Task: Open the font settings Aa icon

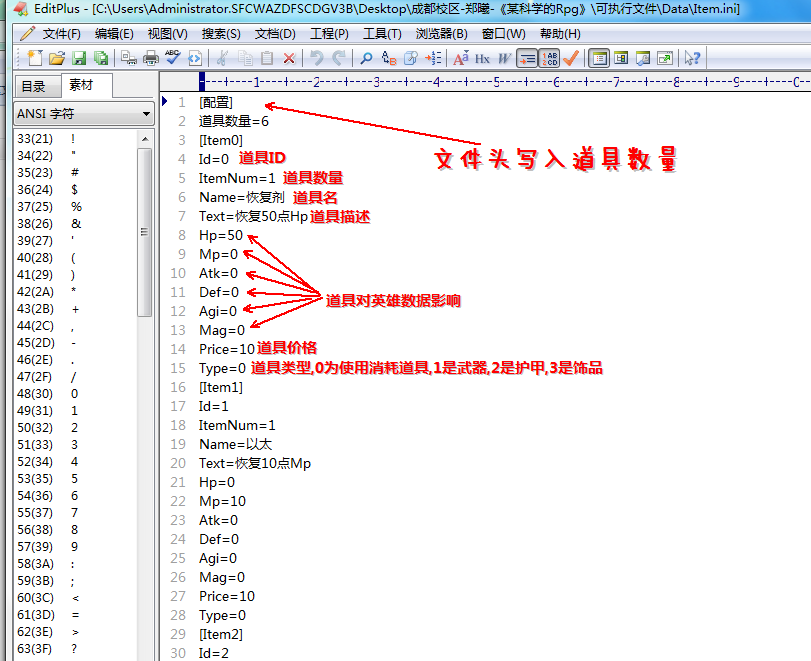Action: [461, 58]
